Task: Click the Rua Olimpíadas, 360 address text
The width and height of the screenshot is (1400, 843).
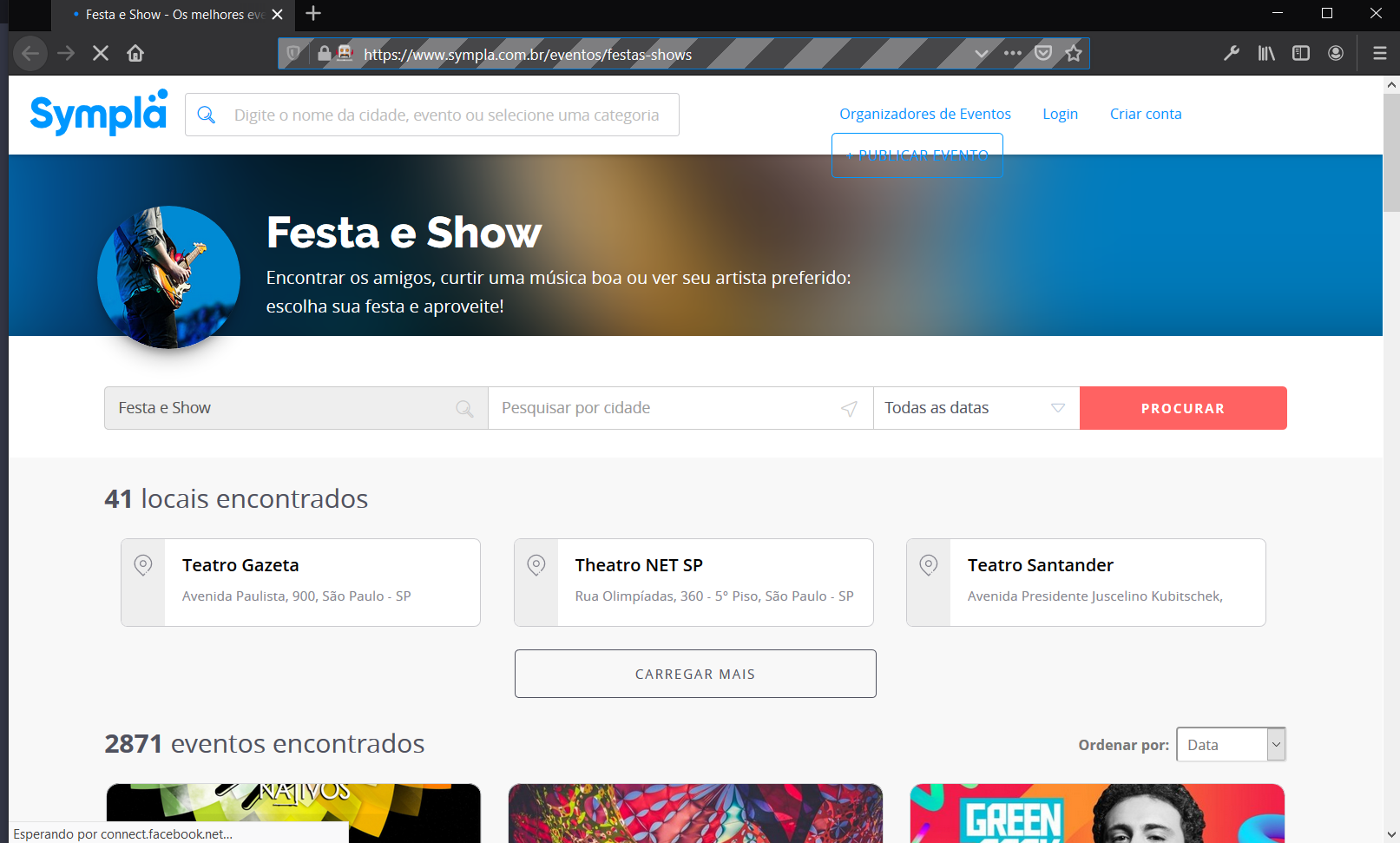Action: click(x=714, y=596)
